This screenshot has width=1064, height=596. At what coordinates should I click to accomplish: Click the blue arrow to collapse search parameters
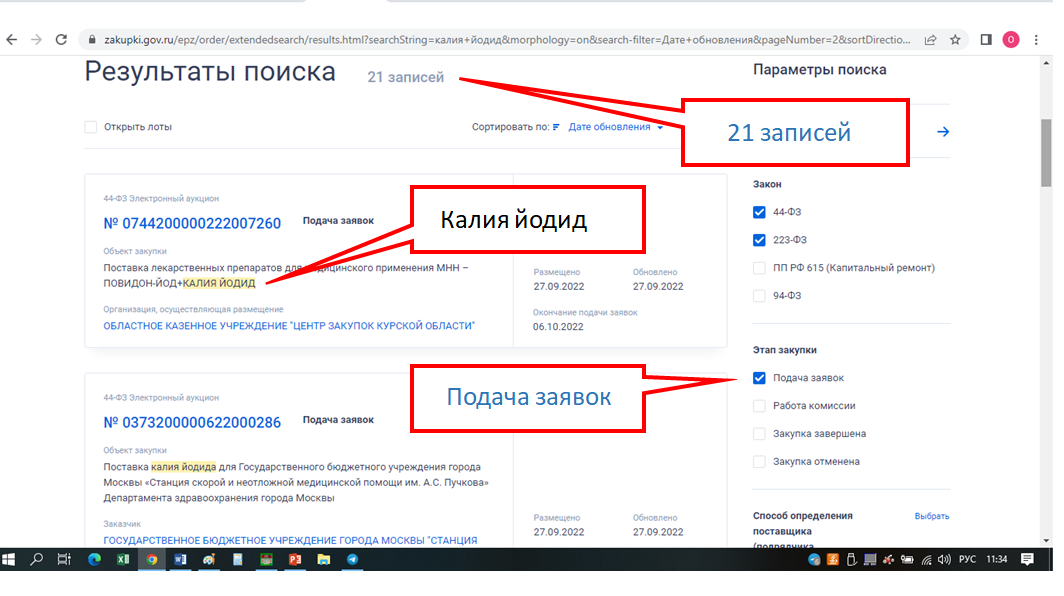(x=943, y=131)
